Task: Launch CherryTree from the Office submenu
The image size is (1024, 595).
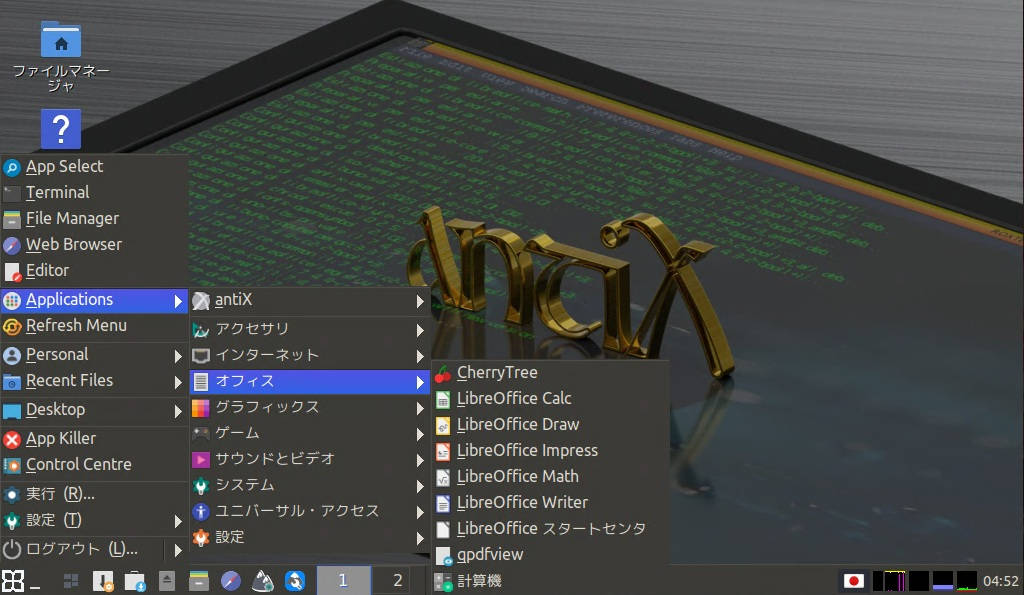Action: [496, 372]
